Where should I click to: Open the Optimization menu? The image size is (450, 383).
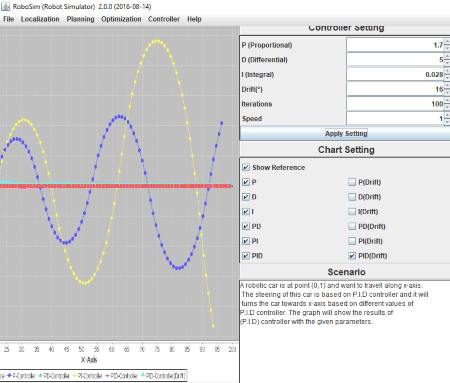(121, 19)
